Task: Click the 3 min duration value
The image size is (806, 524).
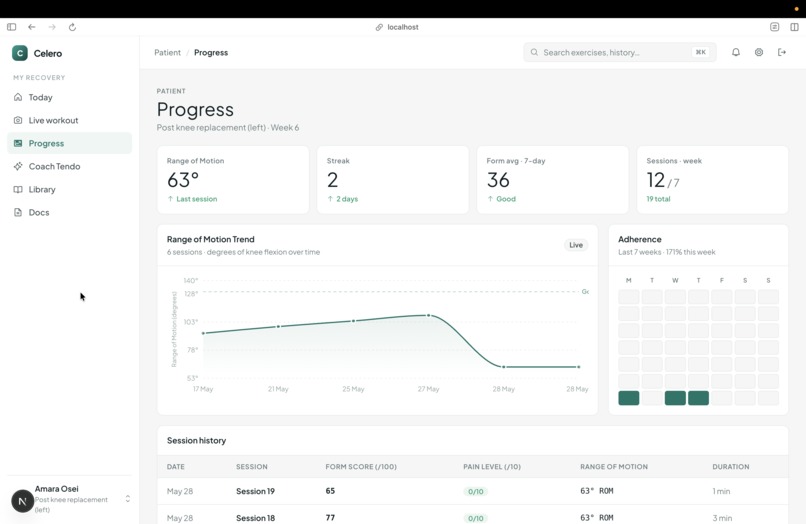Action: (722, 518)
